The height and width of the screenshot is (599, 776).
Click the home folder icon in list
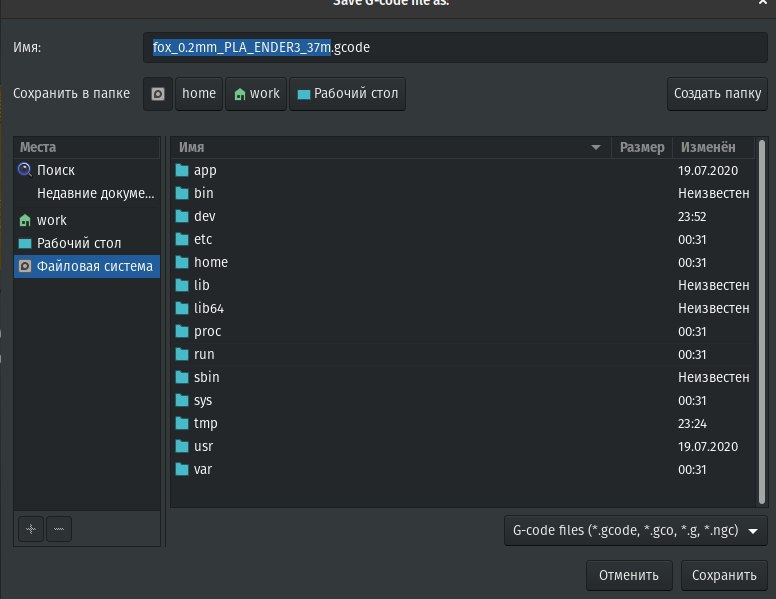click(182, 262)
